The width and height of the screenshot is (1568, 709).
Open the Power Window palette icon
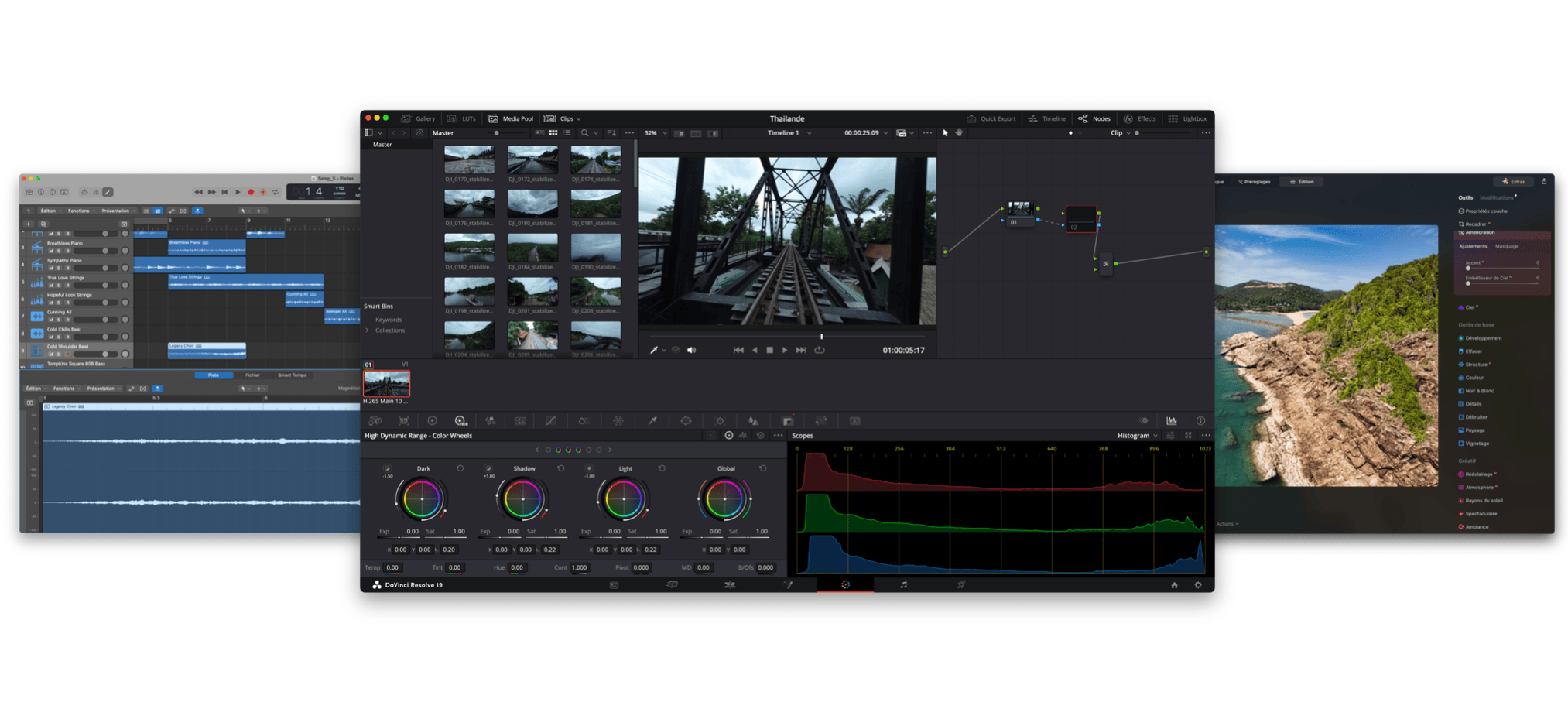point(686,421)
